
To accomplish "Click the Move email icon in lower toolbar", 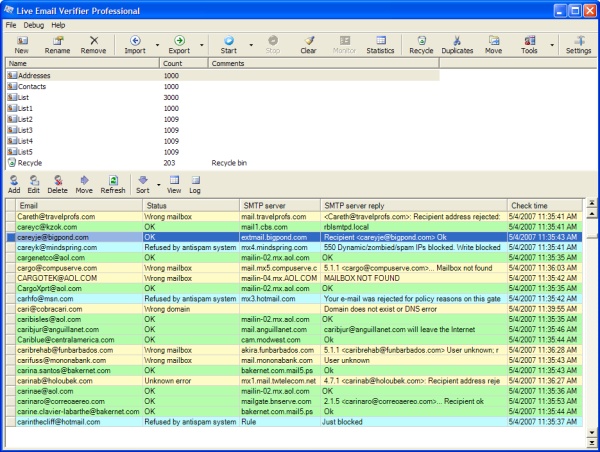I will click(84, 185).
